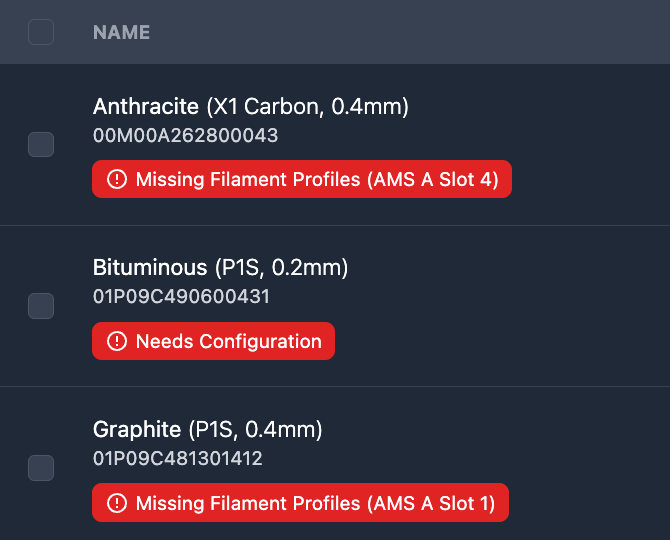
Task: Toggle the select-all header checkbox
Action: pos(41,32)
